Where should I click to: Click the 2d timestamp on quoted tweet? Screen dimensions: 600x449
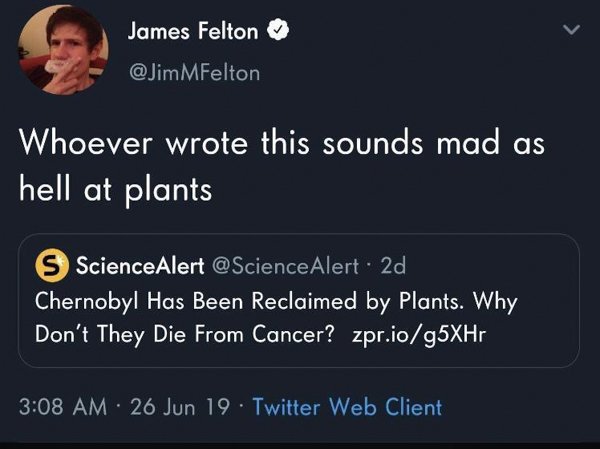(x=393, y=266)
